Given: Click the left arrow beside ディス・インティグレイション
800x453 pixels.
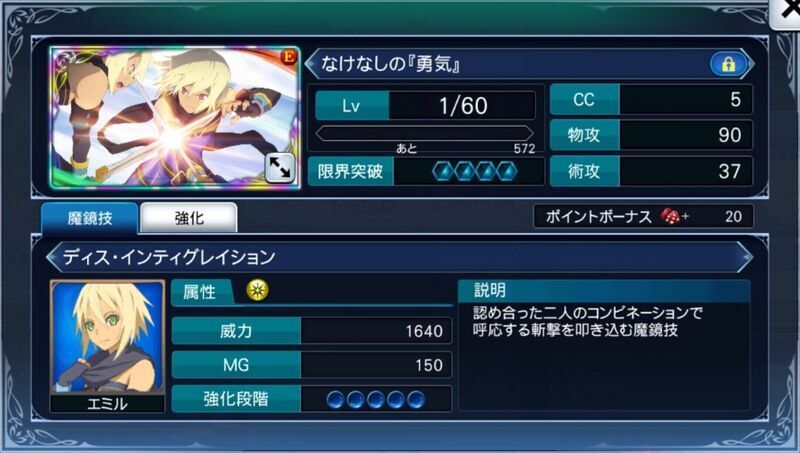Looking at the screenshot, I should click(53, 257).
